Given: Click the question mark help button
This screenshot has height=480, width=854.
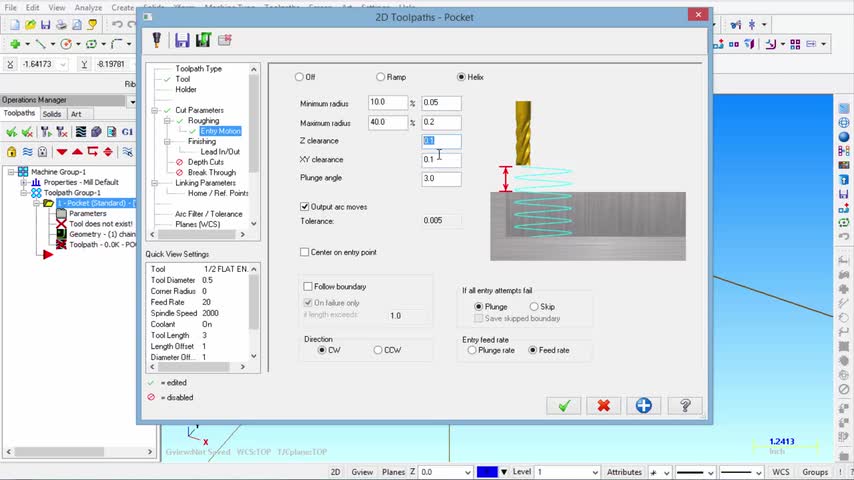Looking at the screenshot, I should (685, 405).
